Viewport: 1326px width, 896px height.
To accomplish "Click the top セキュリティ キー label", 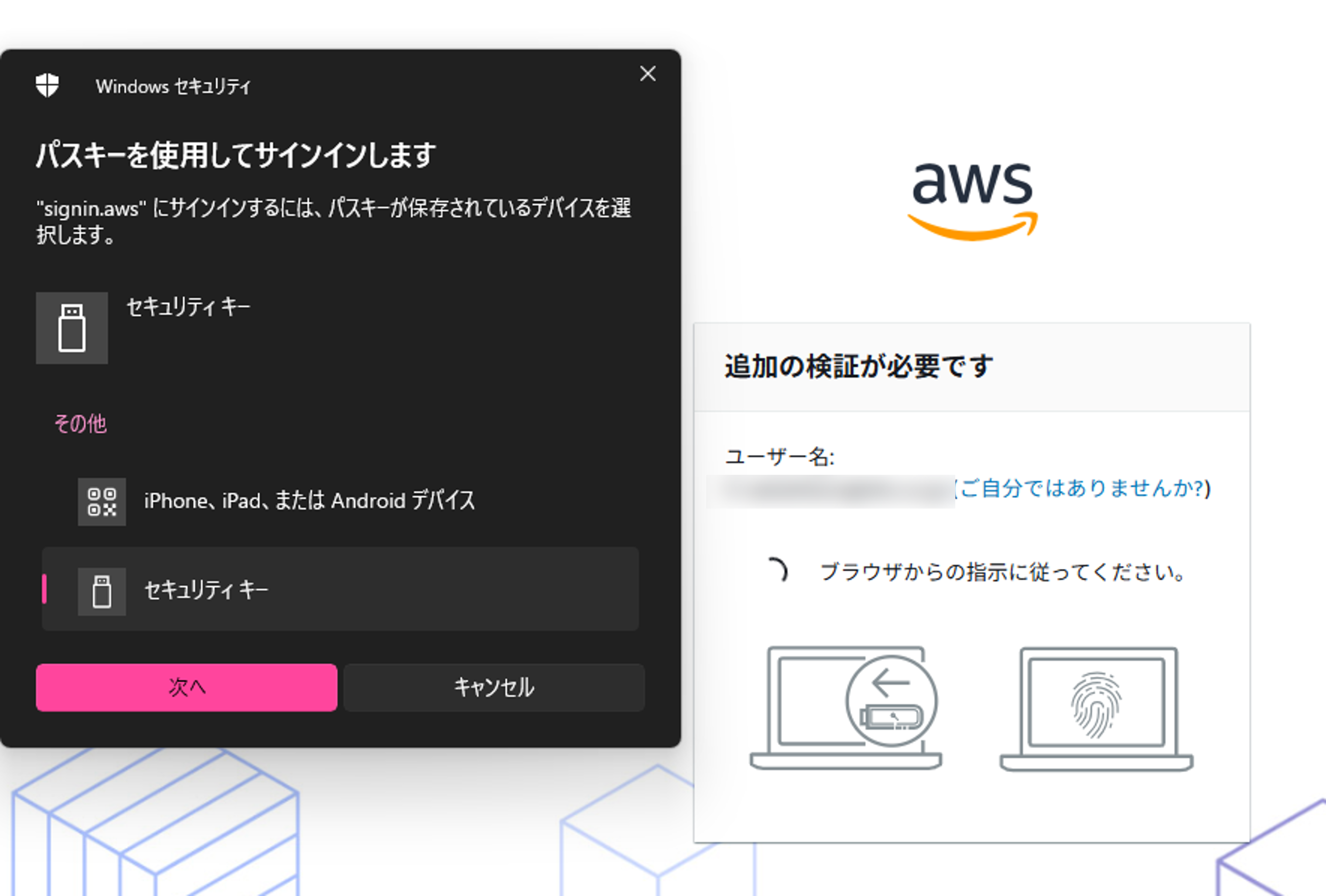I will point(188,307).
